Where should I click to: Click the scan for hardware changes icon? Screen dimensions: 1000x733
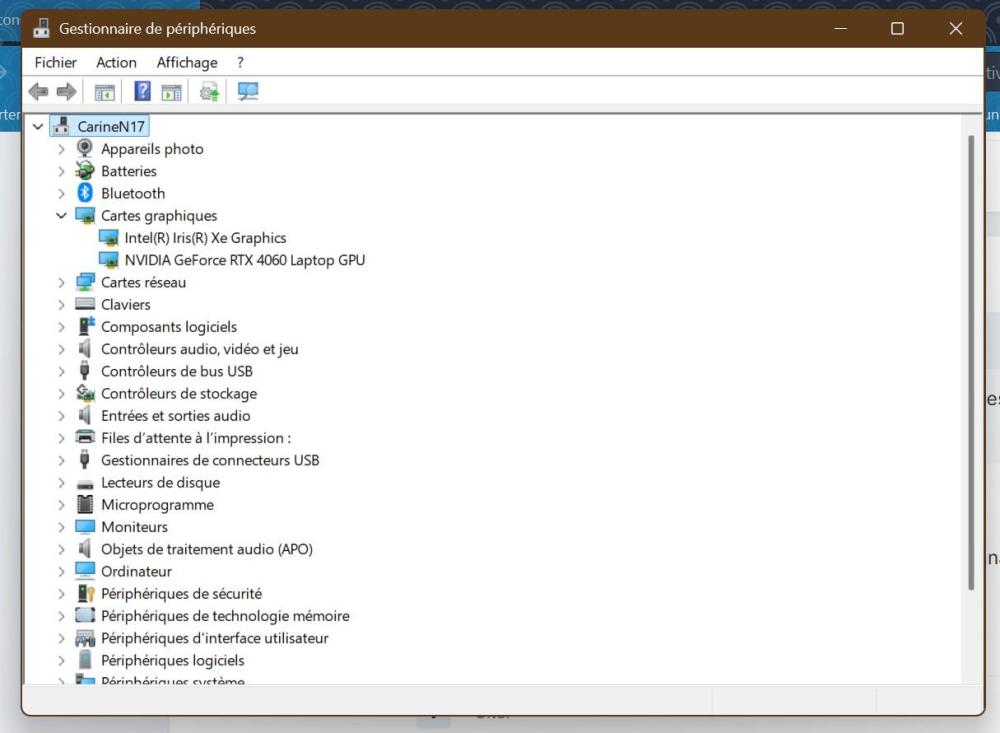click(x=248, y=92)
